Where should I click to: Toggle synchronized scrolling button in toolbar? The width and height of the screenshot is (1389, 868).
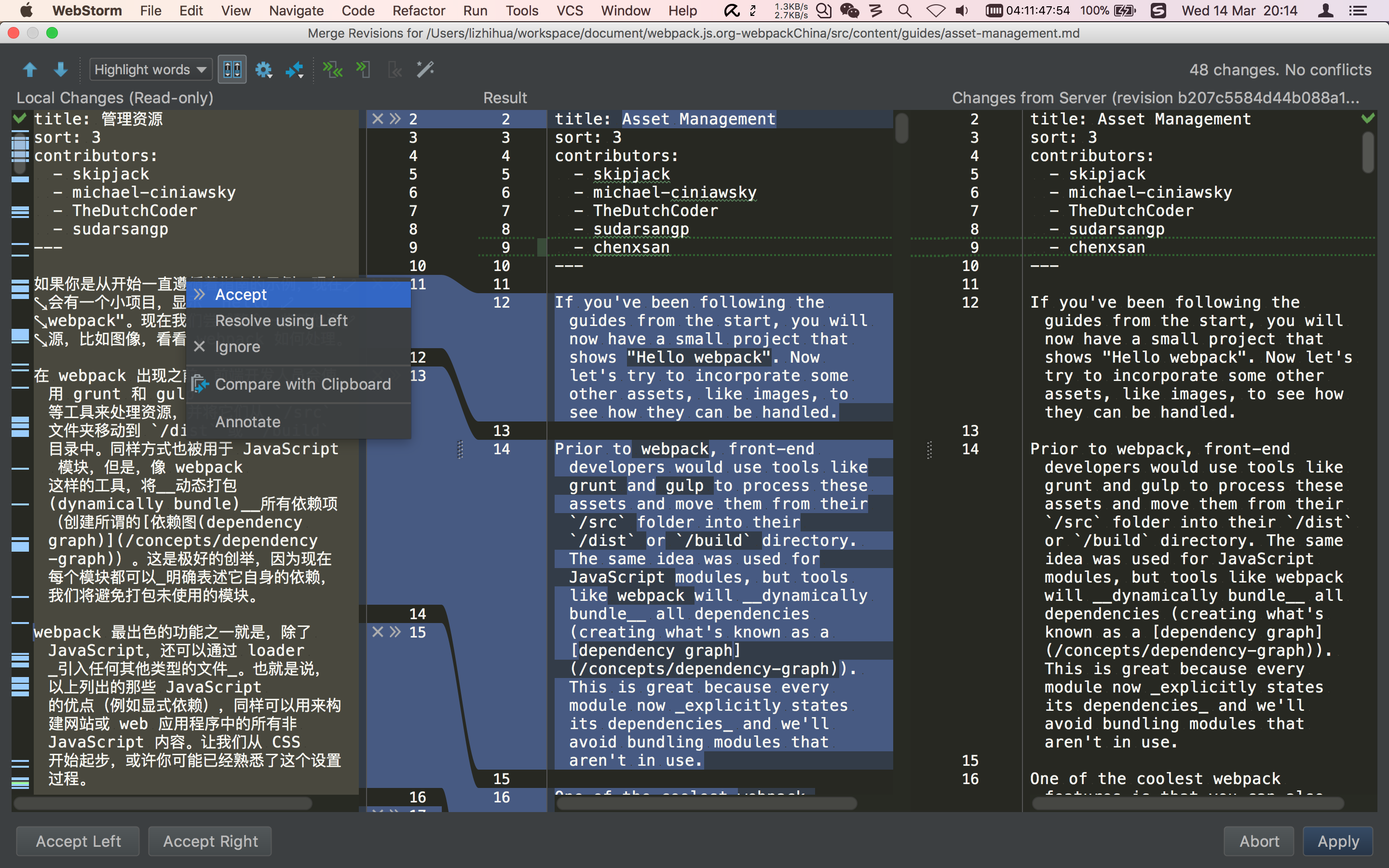coord(232,70)
